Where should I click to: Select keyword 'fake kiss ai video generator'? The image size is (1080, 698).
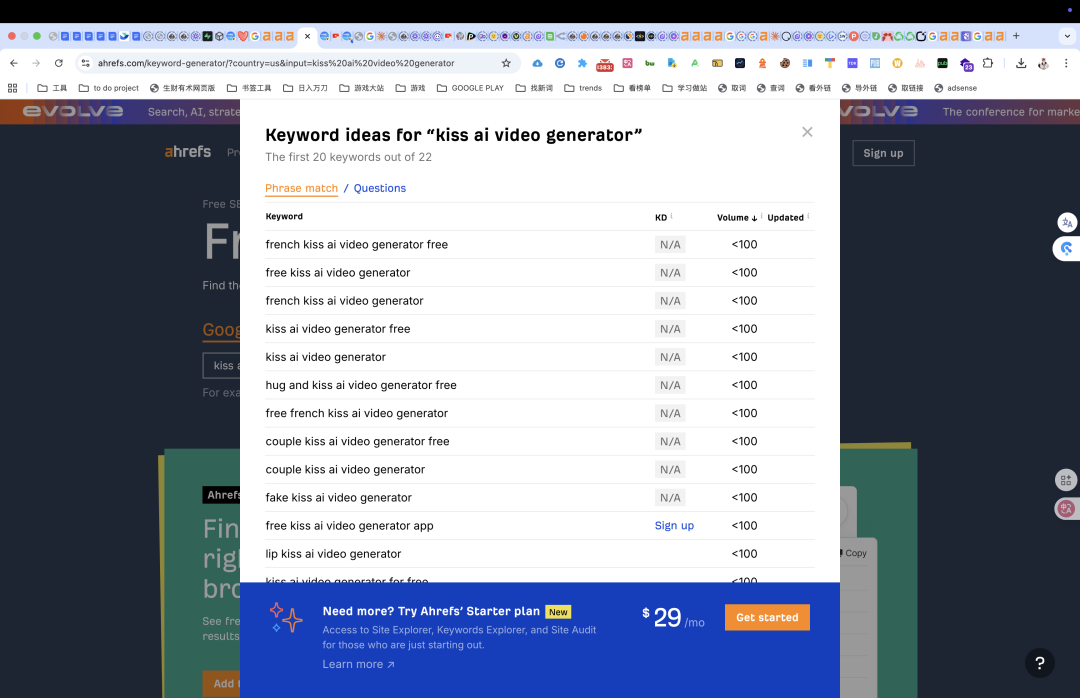coord(338,497)
